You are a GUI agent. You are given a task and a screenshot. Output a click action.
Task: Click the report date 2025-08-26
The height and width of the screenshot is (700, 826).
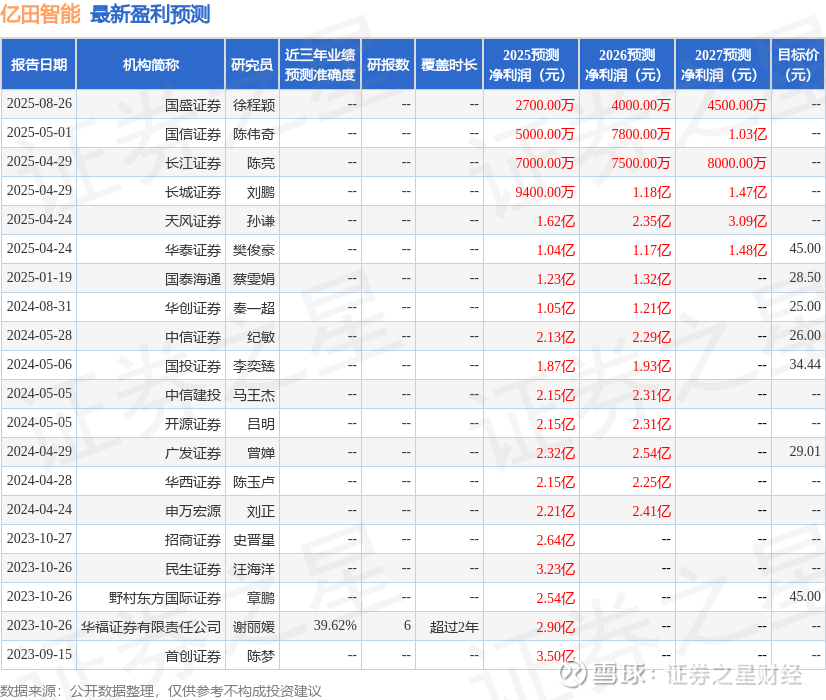tap(39, 103)
